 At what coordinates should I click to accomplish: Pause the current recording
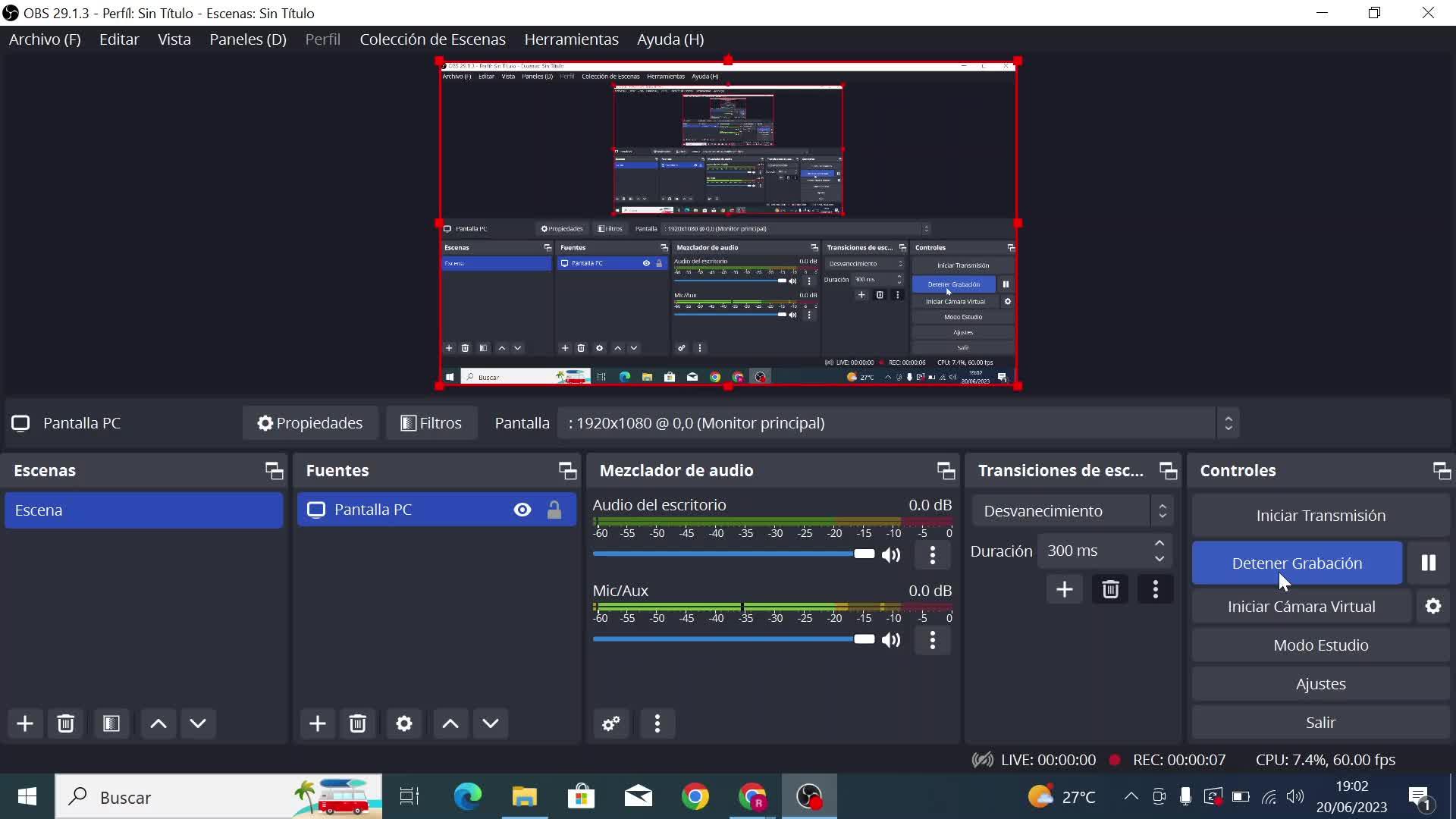pyautogui.click(x=1428, y=563)
